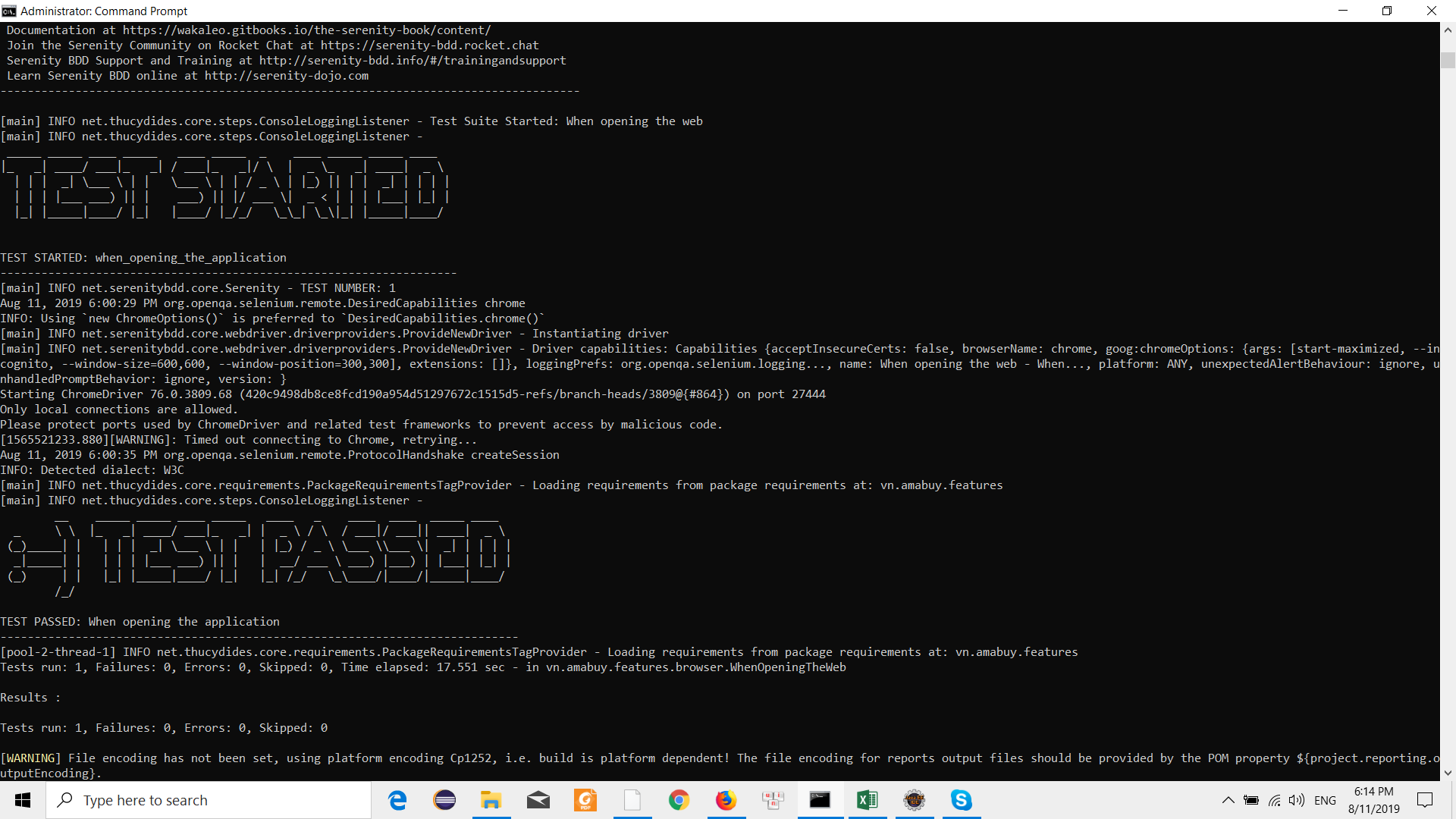
Task: Open the Wi-Fi network panel
Action: 1275,800
